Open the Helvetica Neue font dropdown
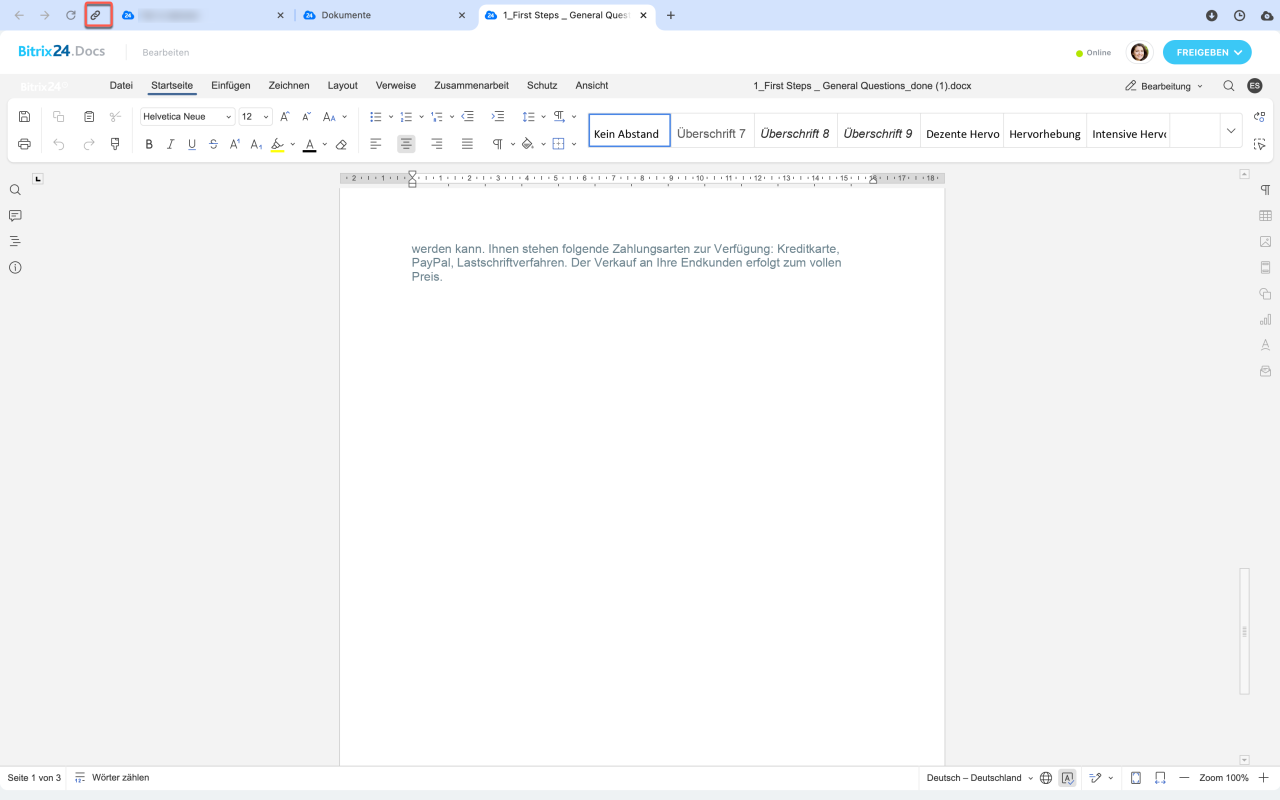 tap(187, 117)
